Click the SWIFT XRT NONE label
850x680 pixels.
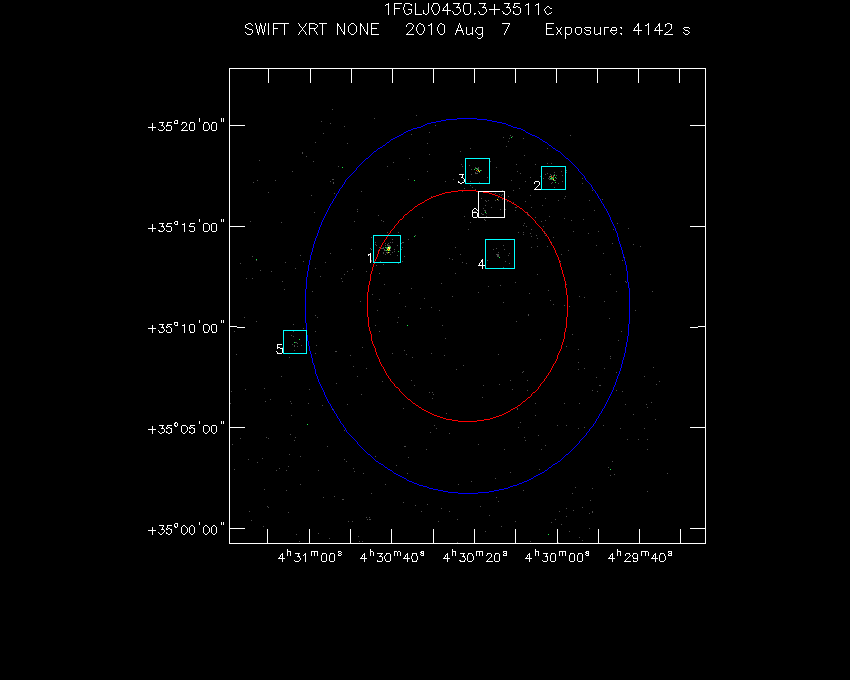point(312,29)
